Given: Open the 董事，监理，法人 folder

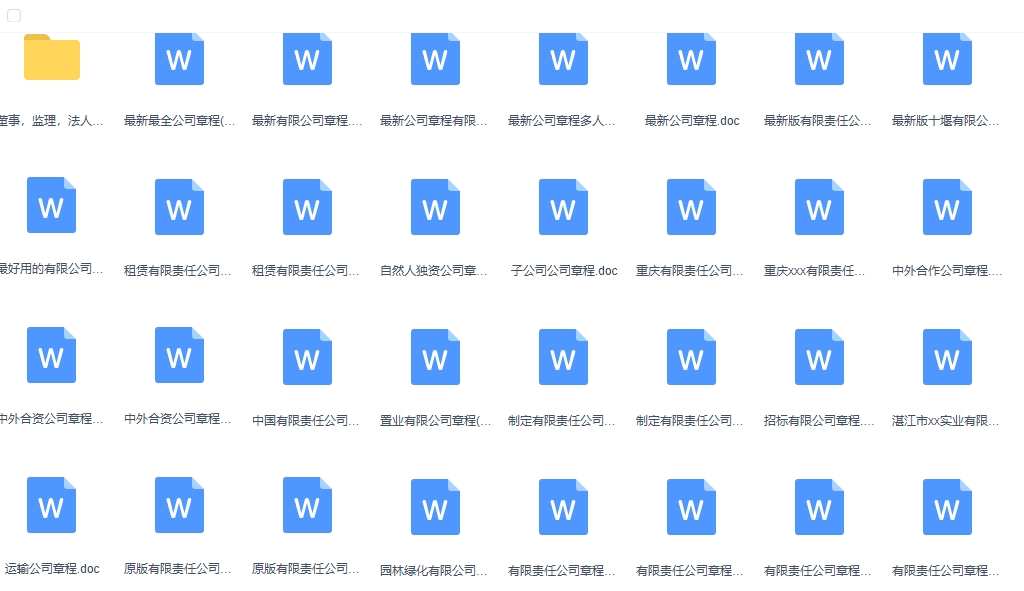Looking at the screenshot, I should click(52, 58).
